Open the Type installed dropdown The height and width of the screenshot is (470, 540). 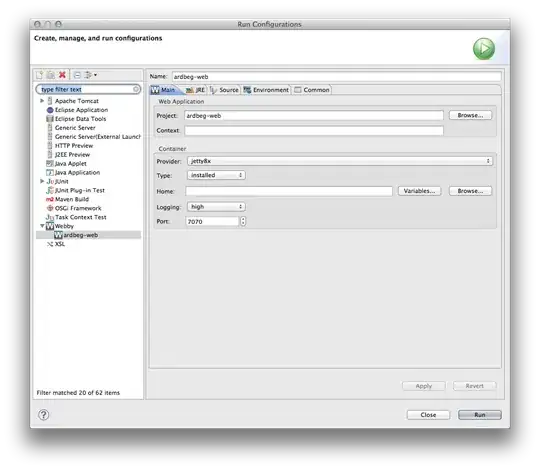pos(216,175)
